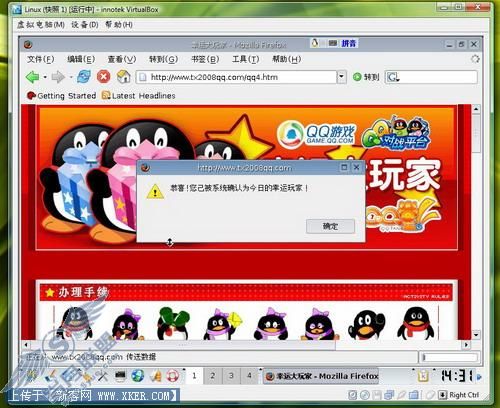This screenshot has height=408, width=500.
Task: Click the page loading progress bar
Action: [449, 357]
